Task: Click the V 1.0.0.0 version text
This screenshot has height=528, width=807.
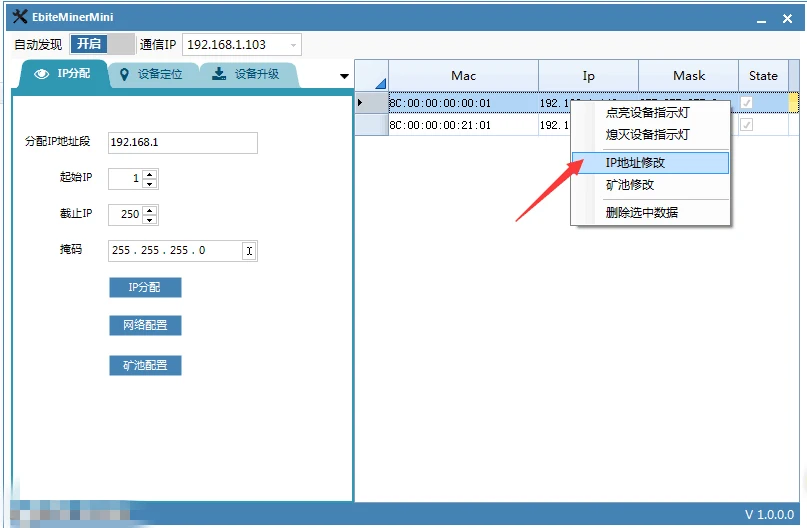Action: click(769, 514)
